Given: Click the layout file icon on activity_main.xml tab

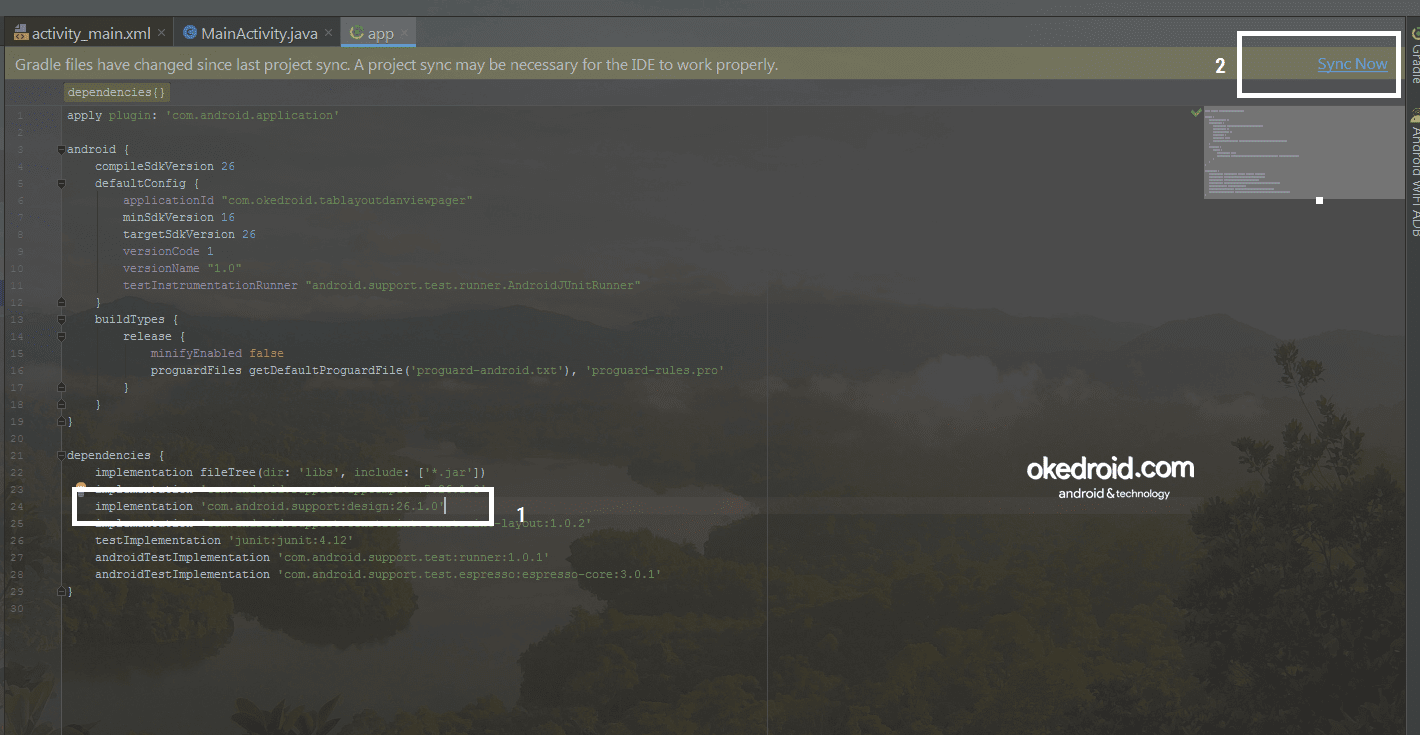Looking at the screenshot, I should click(x=20, y=31).
